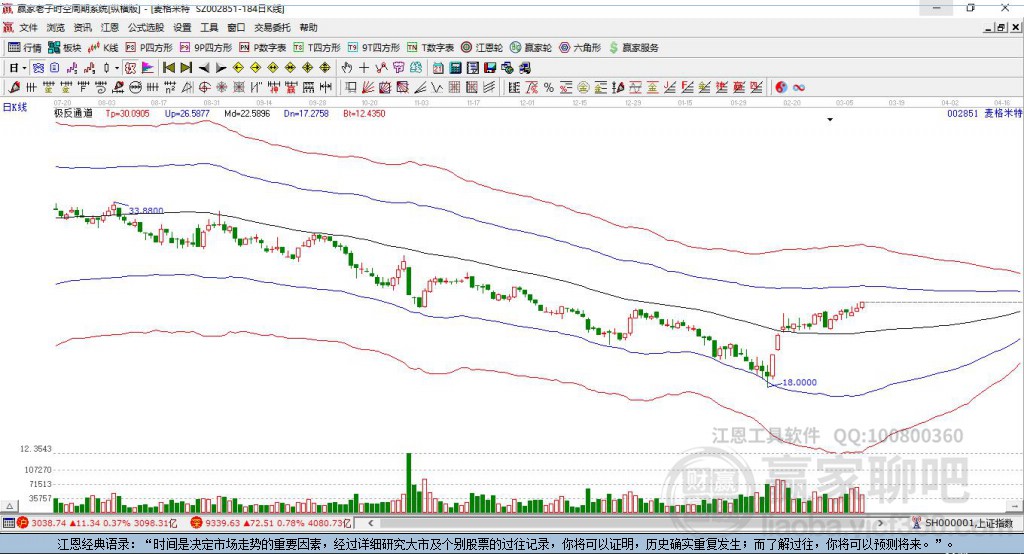The width and height of the screenshot is (1024, 554).
Task: Click the Md=22.5896 value
Action: (x=247, y=113)
